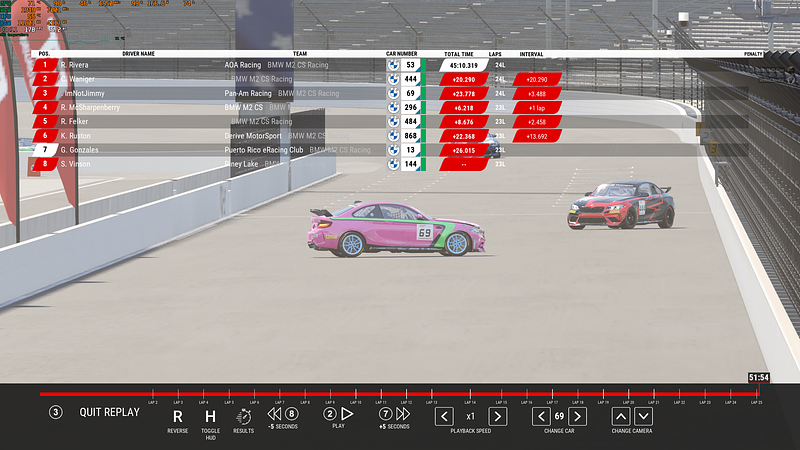800x450 pixels.
Task: Click pink car number 69 on track
Action: pyautogui.click(x=396, y=230)
